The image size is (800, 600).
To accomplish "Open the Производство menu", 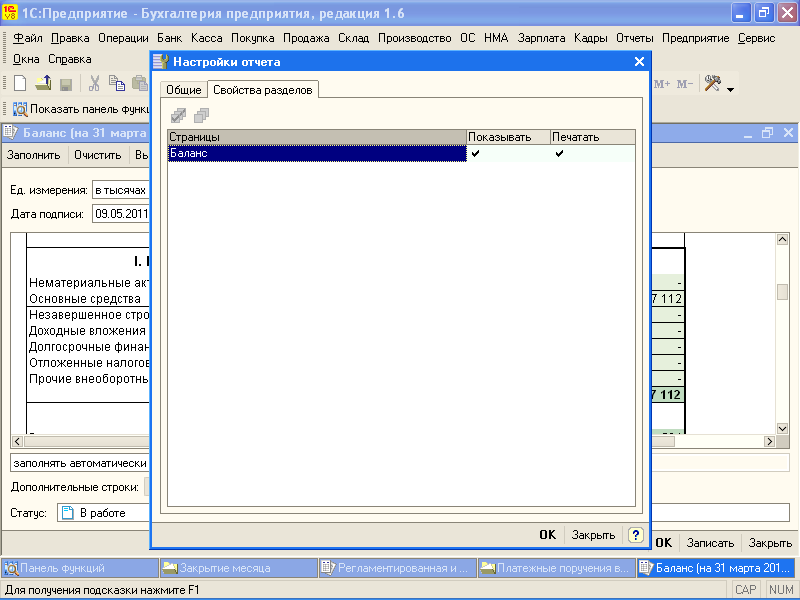I will pyautogui.click(x=414, y=38).
